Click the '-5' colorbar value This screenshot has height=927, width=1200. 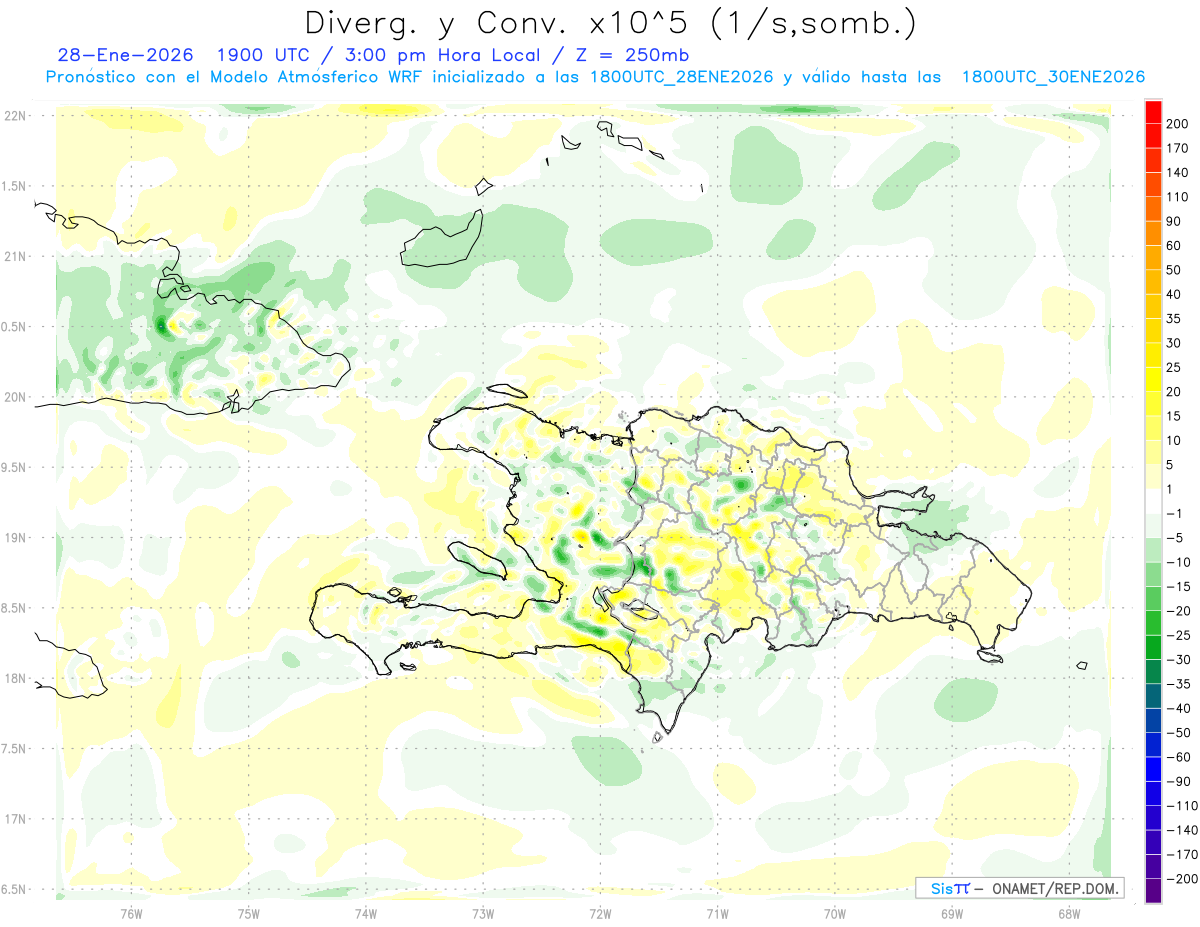point(1174,538)
